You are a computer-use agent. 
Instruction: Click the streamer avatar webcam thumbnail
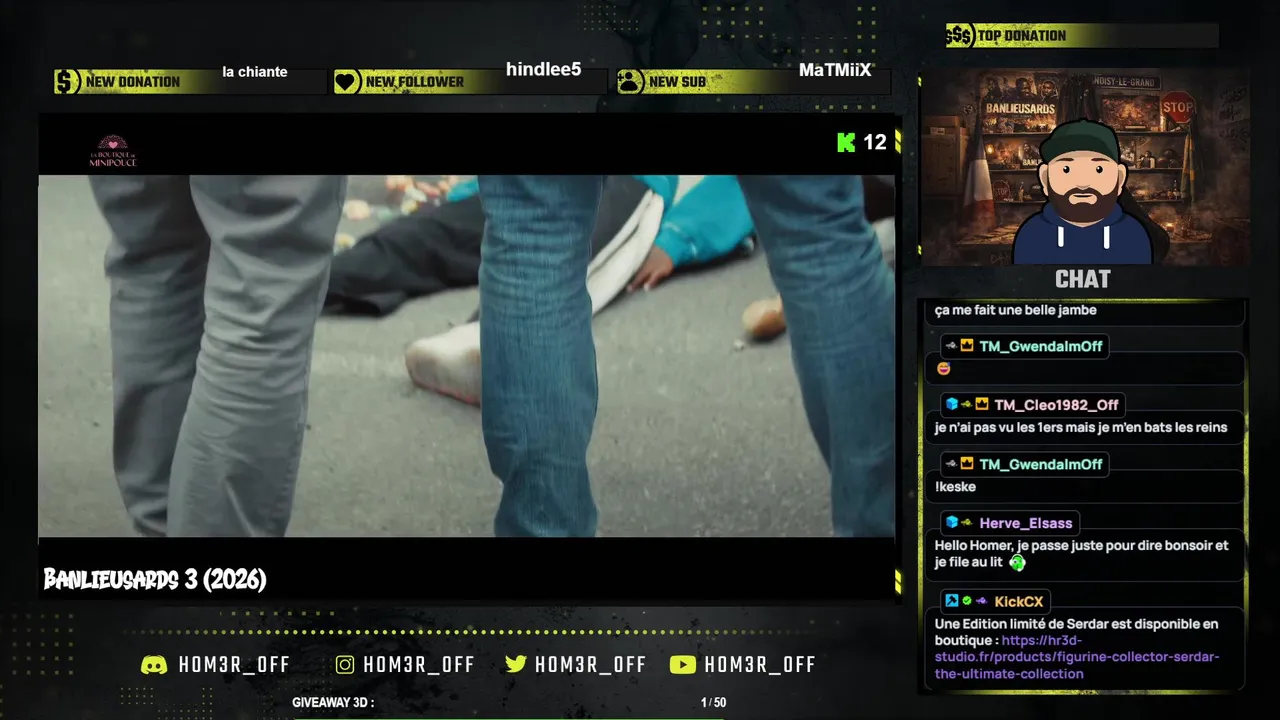(1085, 167)
